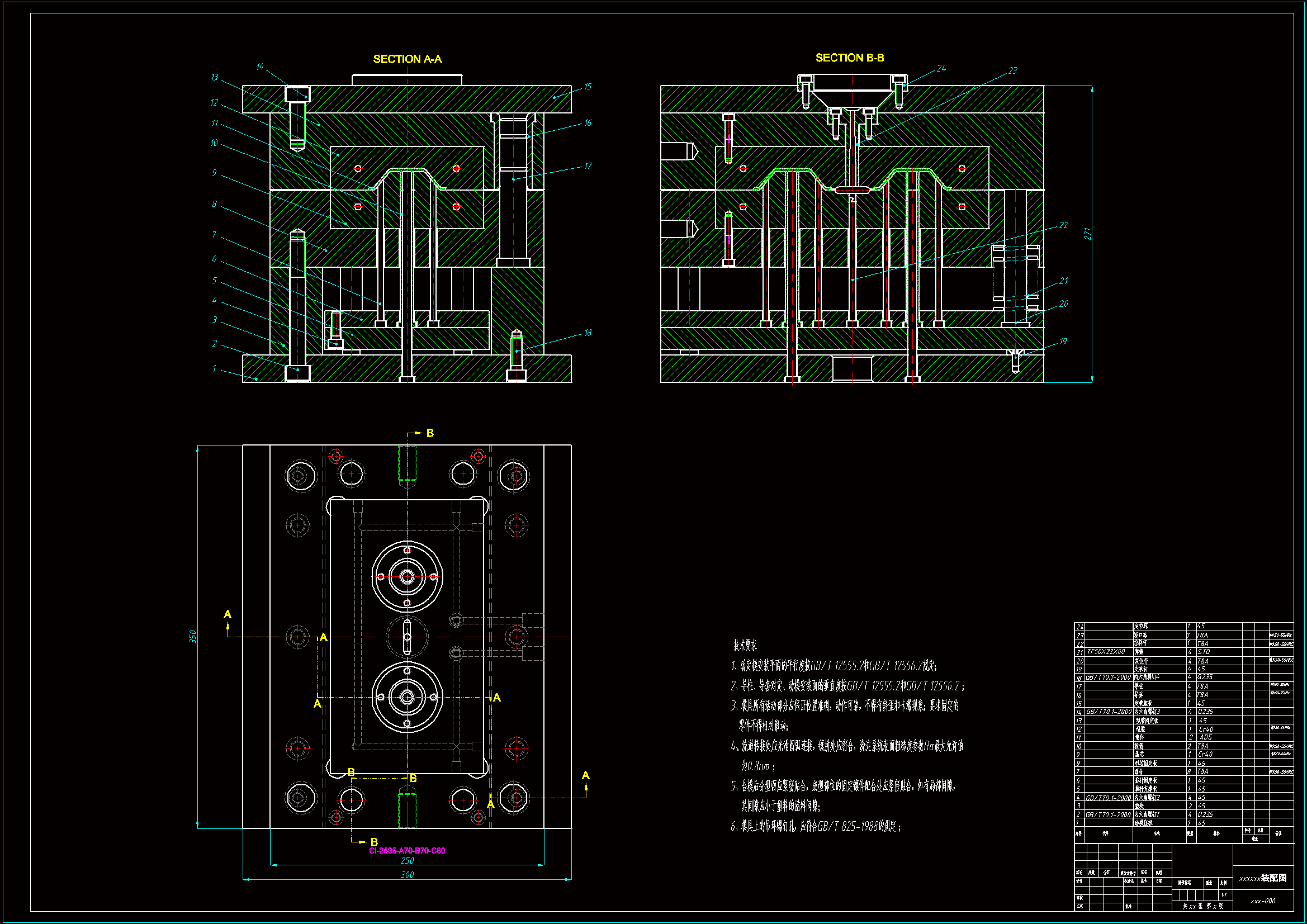Click balloon number 1 in Section A-A
The image size is (1307, 924).
click(214, 369)
